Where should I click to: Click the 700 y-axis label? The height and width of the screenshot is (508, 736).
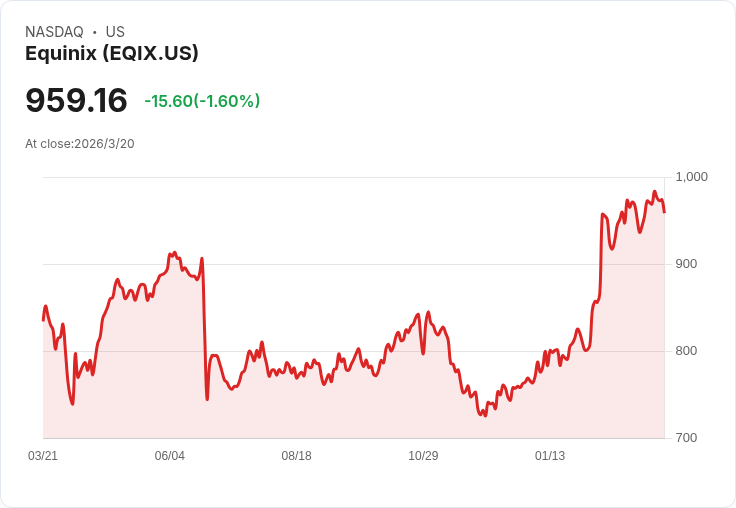[x=686, y=438]
